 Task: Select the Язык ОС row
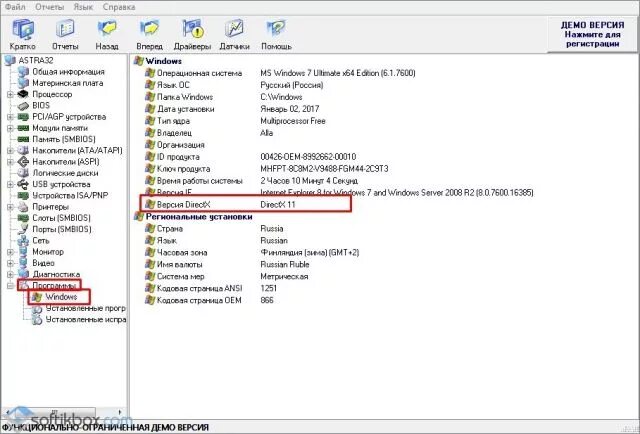pyautogui.click(x=234, y=85)
